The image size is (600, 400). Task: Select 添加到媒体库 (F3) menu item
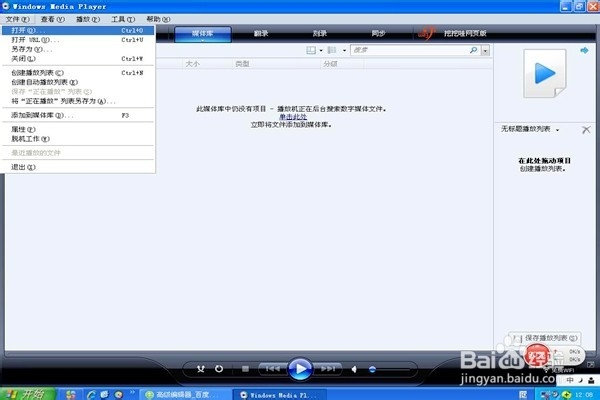pos(78,115)
